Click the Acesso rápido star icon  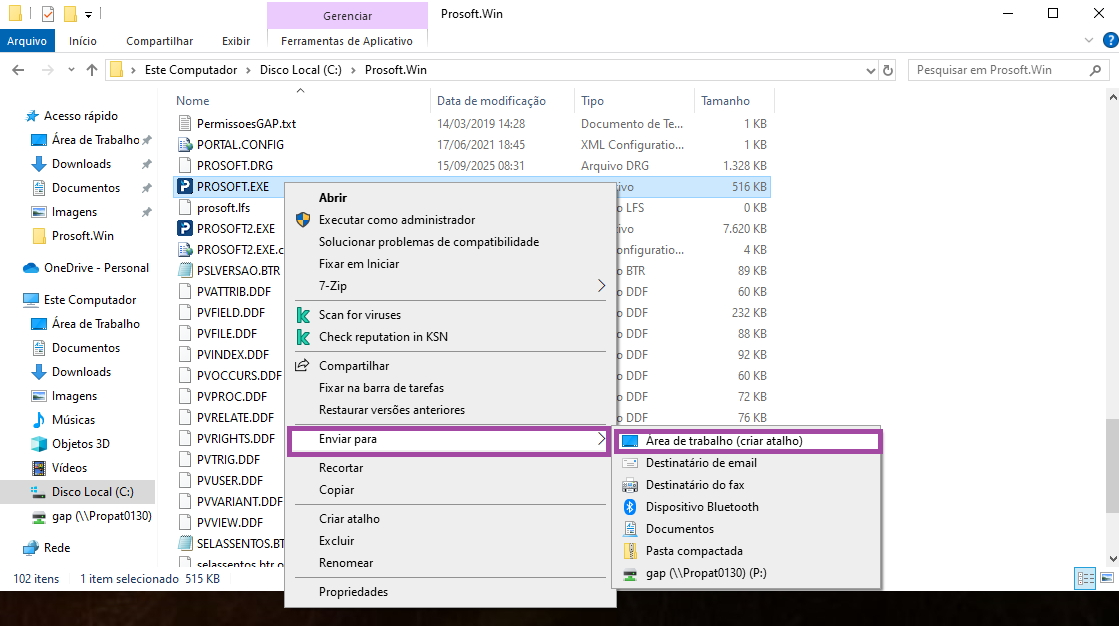[x=31, y=116]
